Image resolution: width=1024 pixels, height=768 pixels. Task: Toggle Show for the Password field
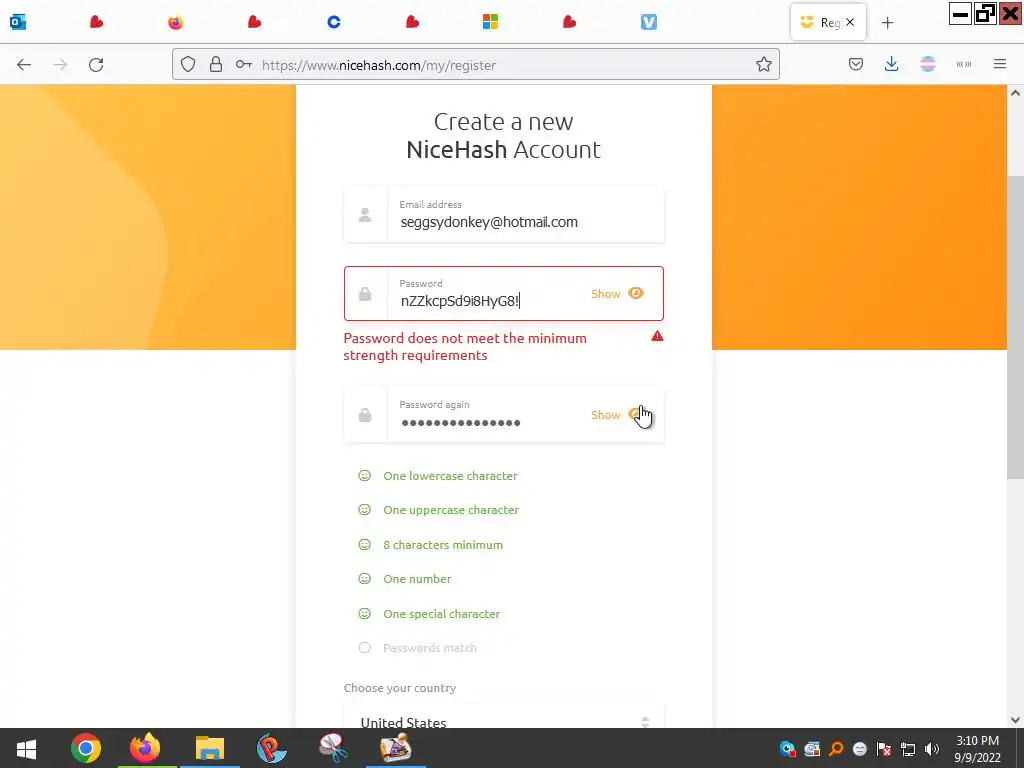[617, 294]
